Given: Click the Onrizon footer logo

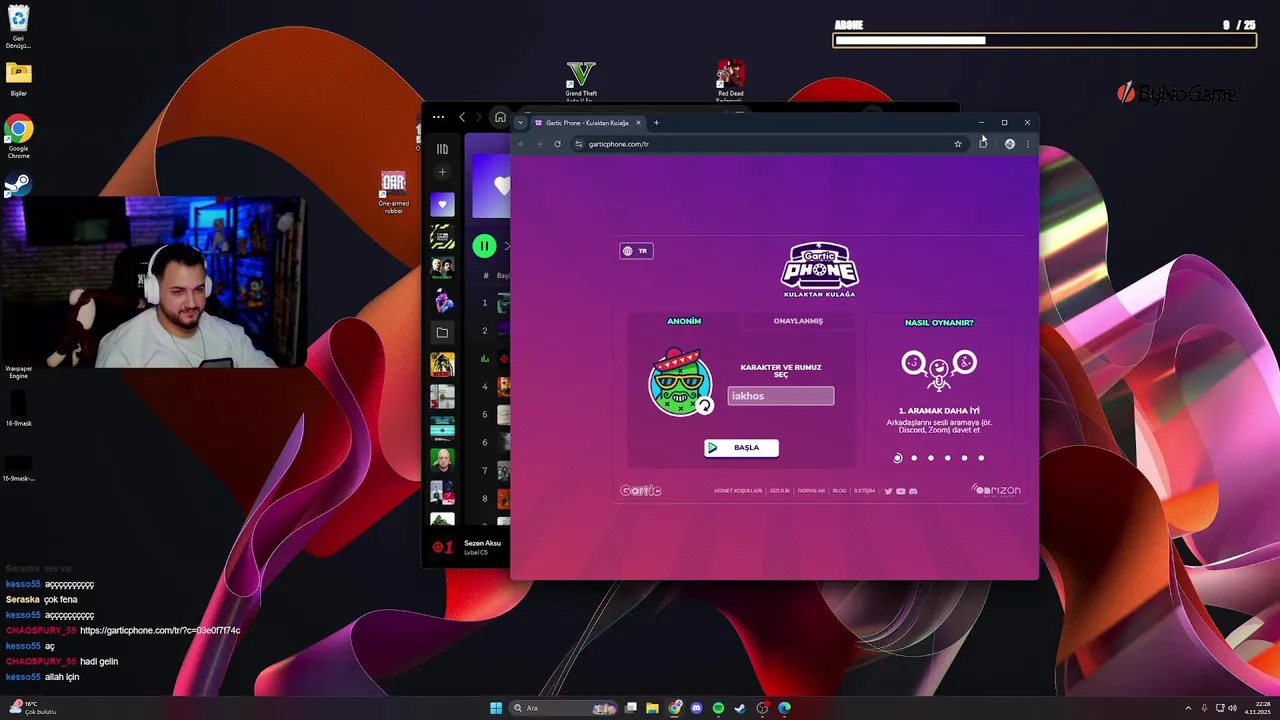Looking at the screenshot, I should (996, 490).
